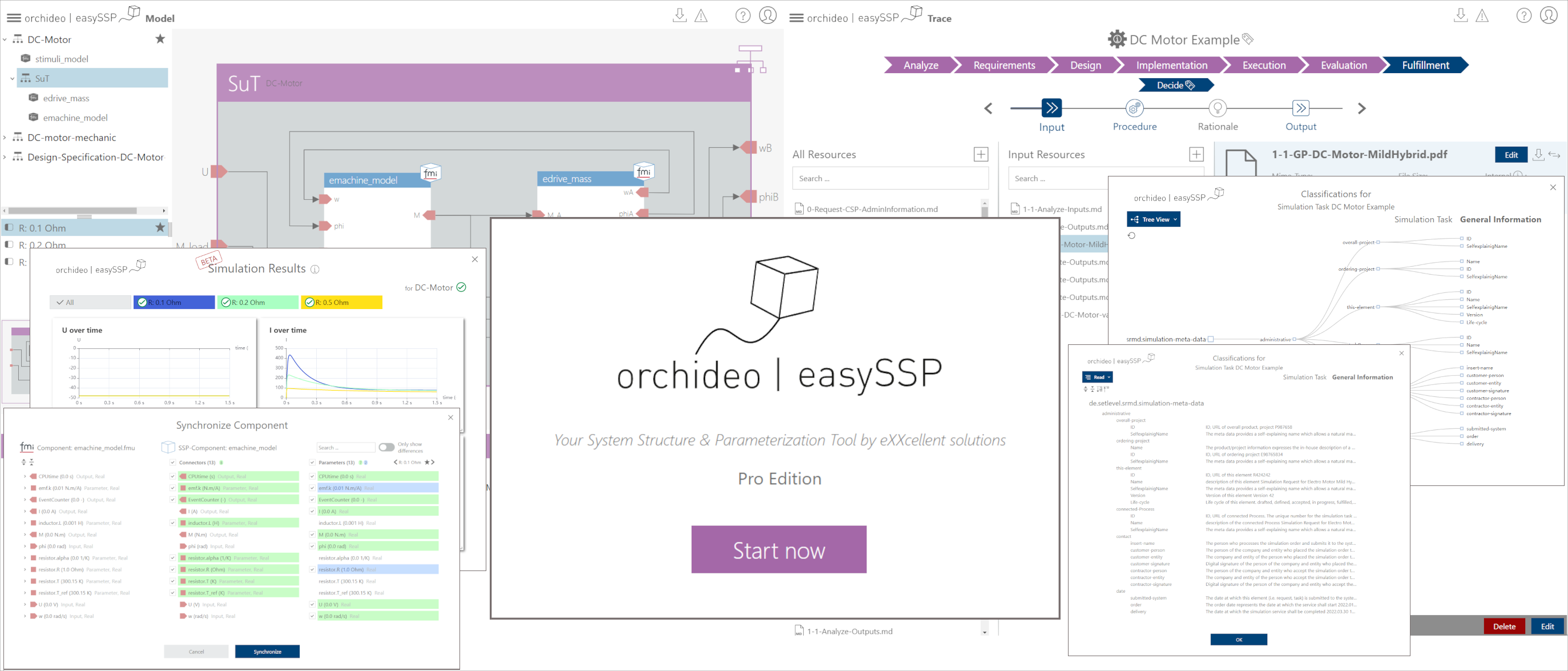Uncheck U (0.0 V) parameter checkbox
The width and height of the screenshot is (1568, 671).
[x=312, y=605]
